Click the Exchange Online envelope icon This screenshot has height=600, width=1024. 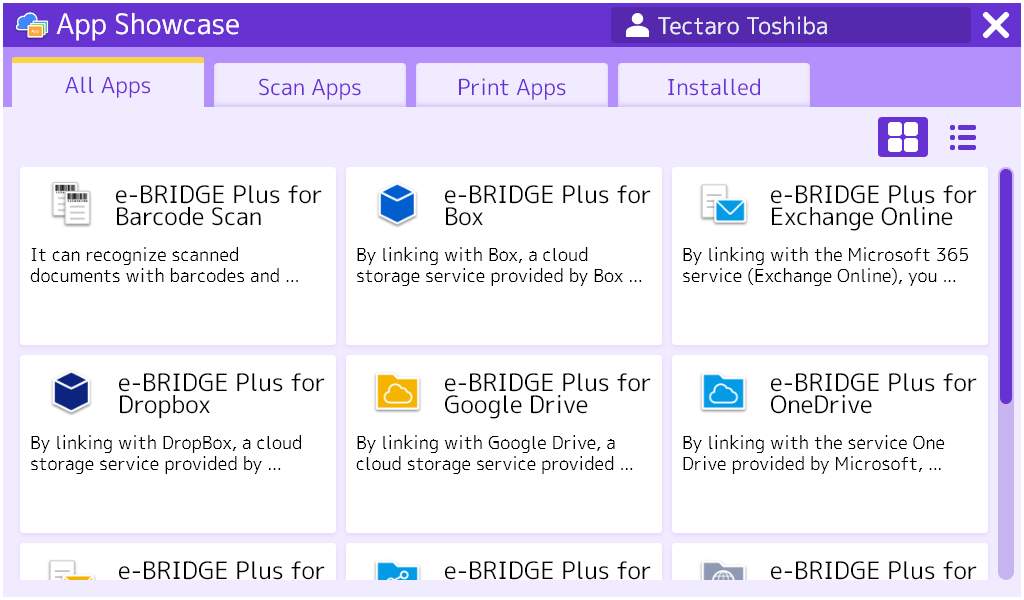click(723, 204)
